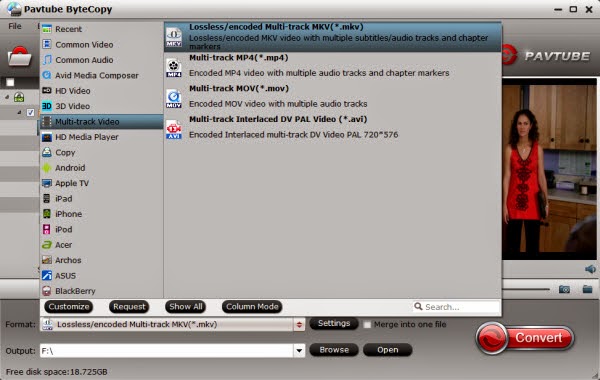Viewport: 600px width, 380px height.
Task: Choose Multi-track Interlaced DV PAL Video format
Action: pyautogui.click(x=333, y=127)
